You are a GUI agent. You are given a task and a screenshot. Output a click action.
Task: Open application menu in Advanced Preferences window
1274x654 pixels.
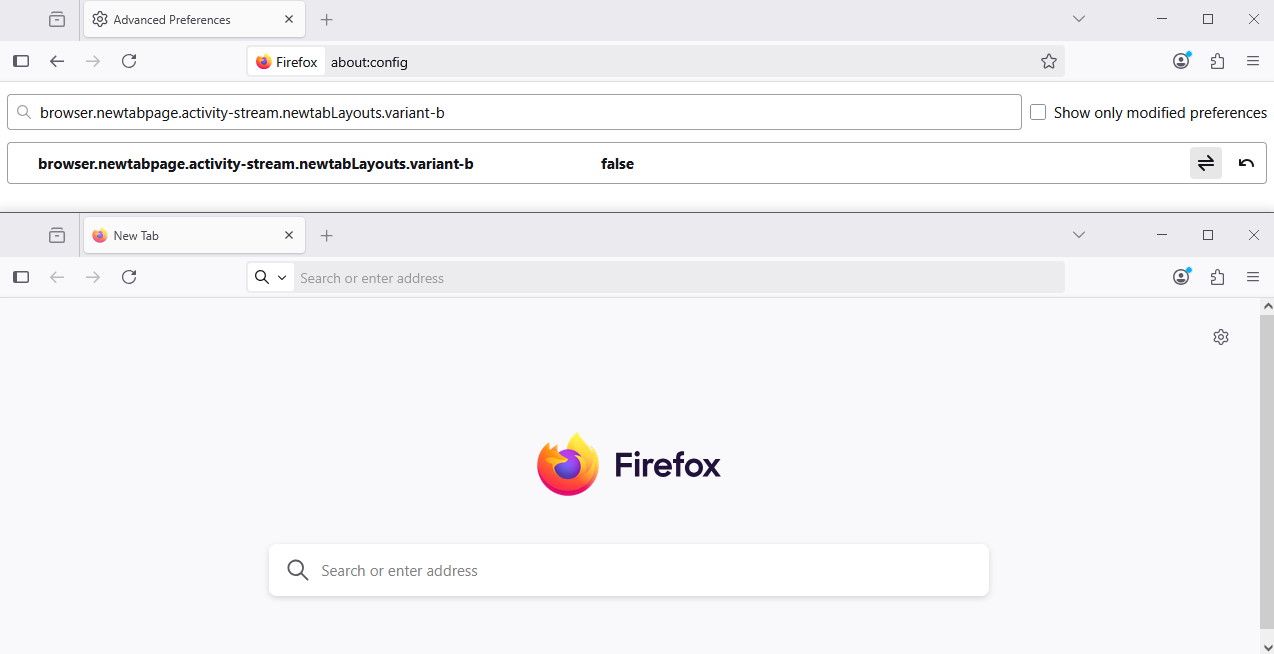click(1253, 61)
